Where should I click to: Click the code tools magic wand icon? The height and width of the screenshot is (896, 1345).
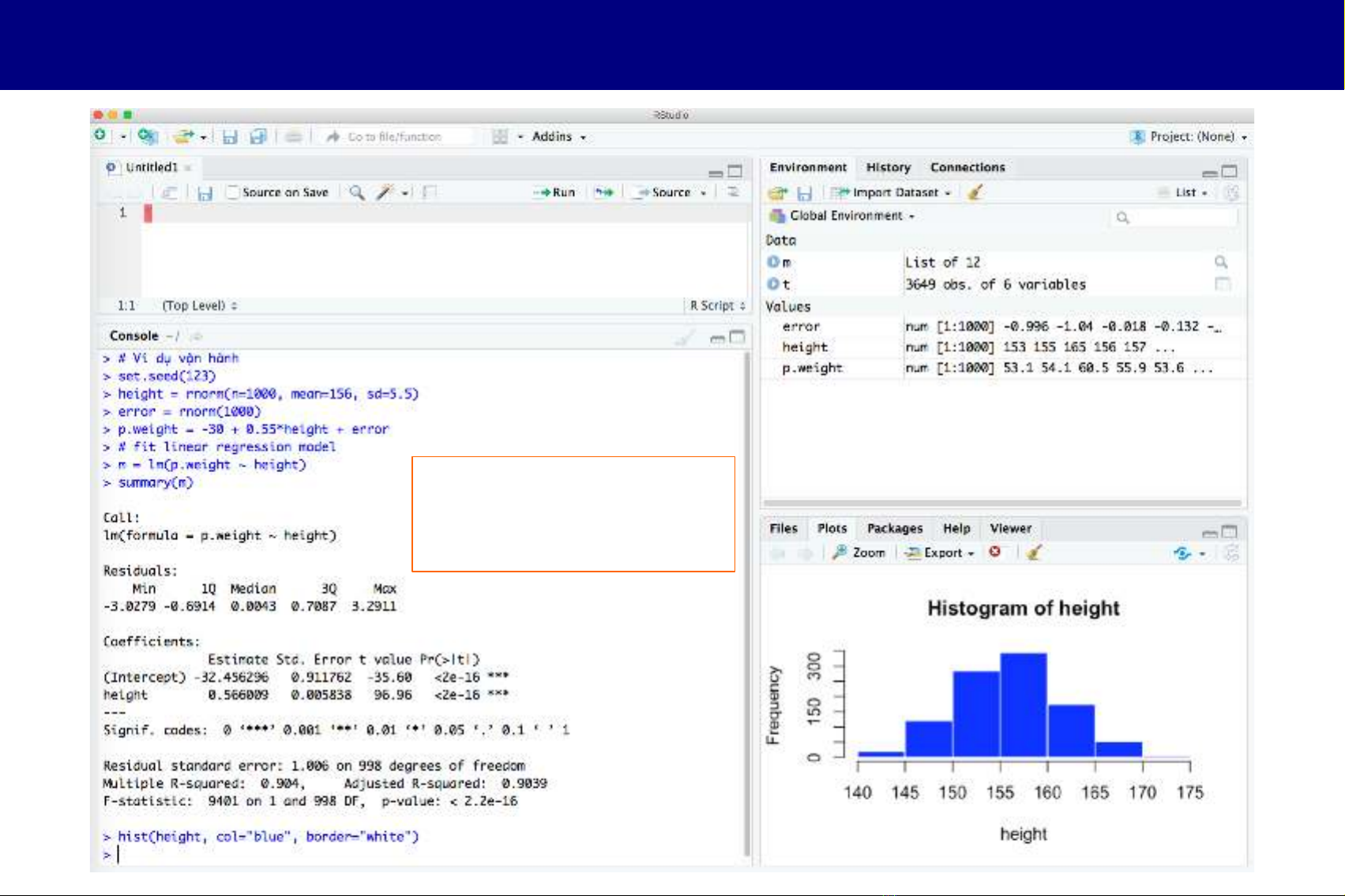[x=385, y=193]
